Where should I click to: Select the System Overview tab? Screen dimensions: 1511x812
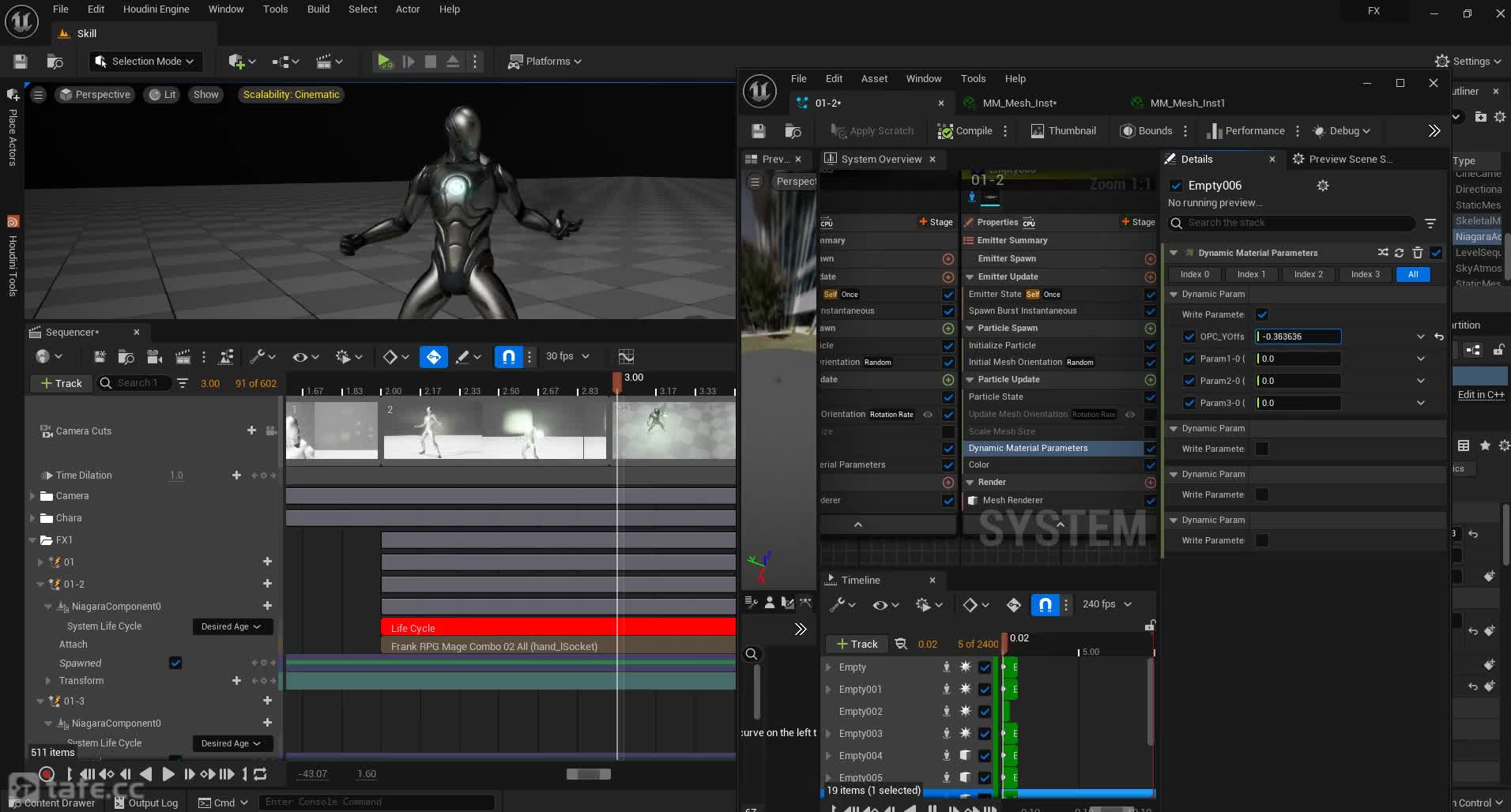click(x=880, y=160)
